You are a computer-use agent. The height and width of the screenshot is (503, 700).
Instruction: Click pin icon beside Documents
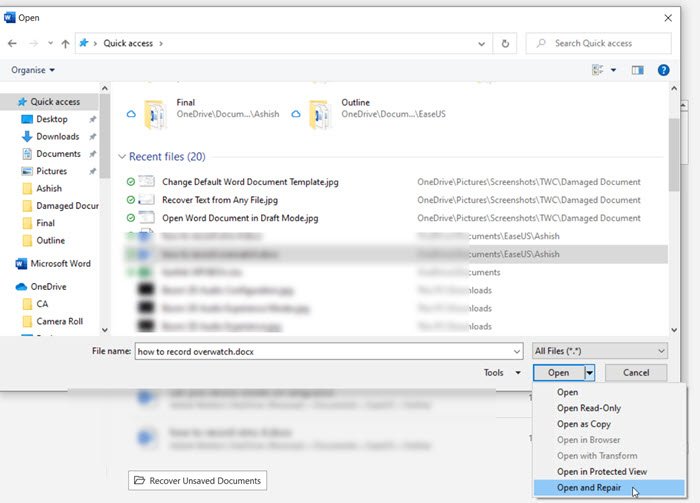92,154
